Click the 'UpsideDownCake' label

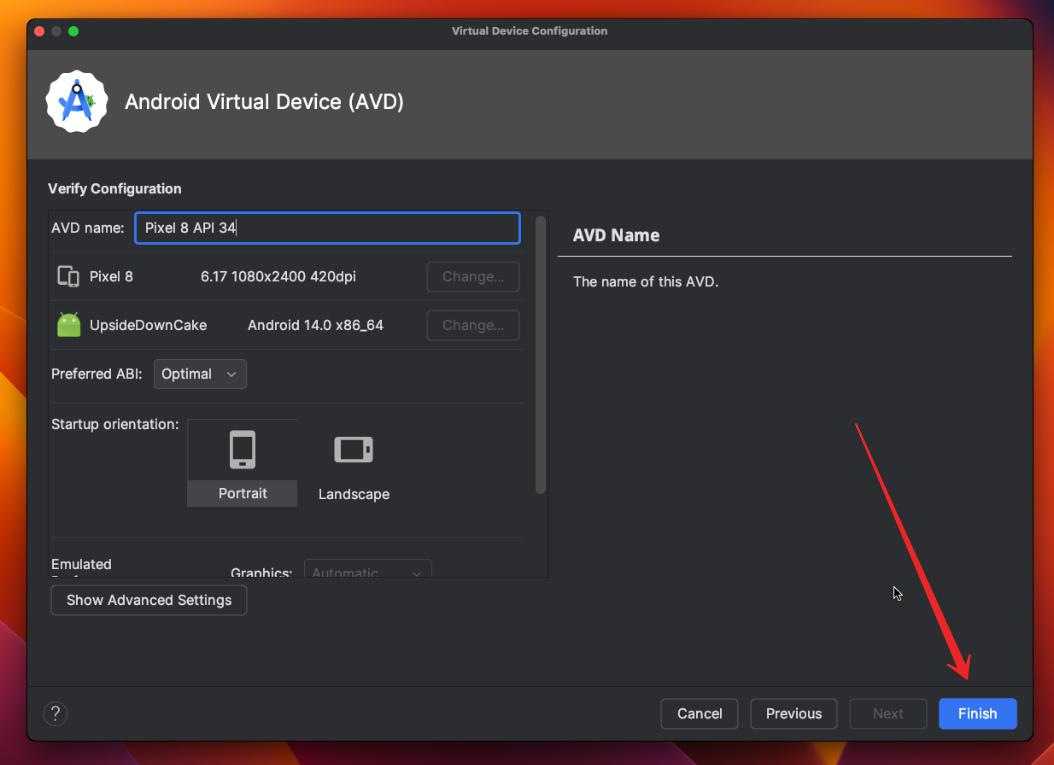(148, 325)
